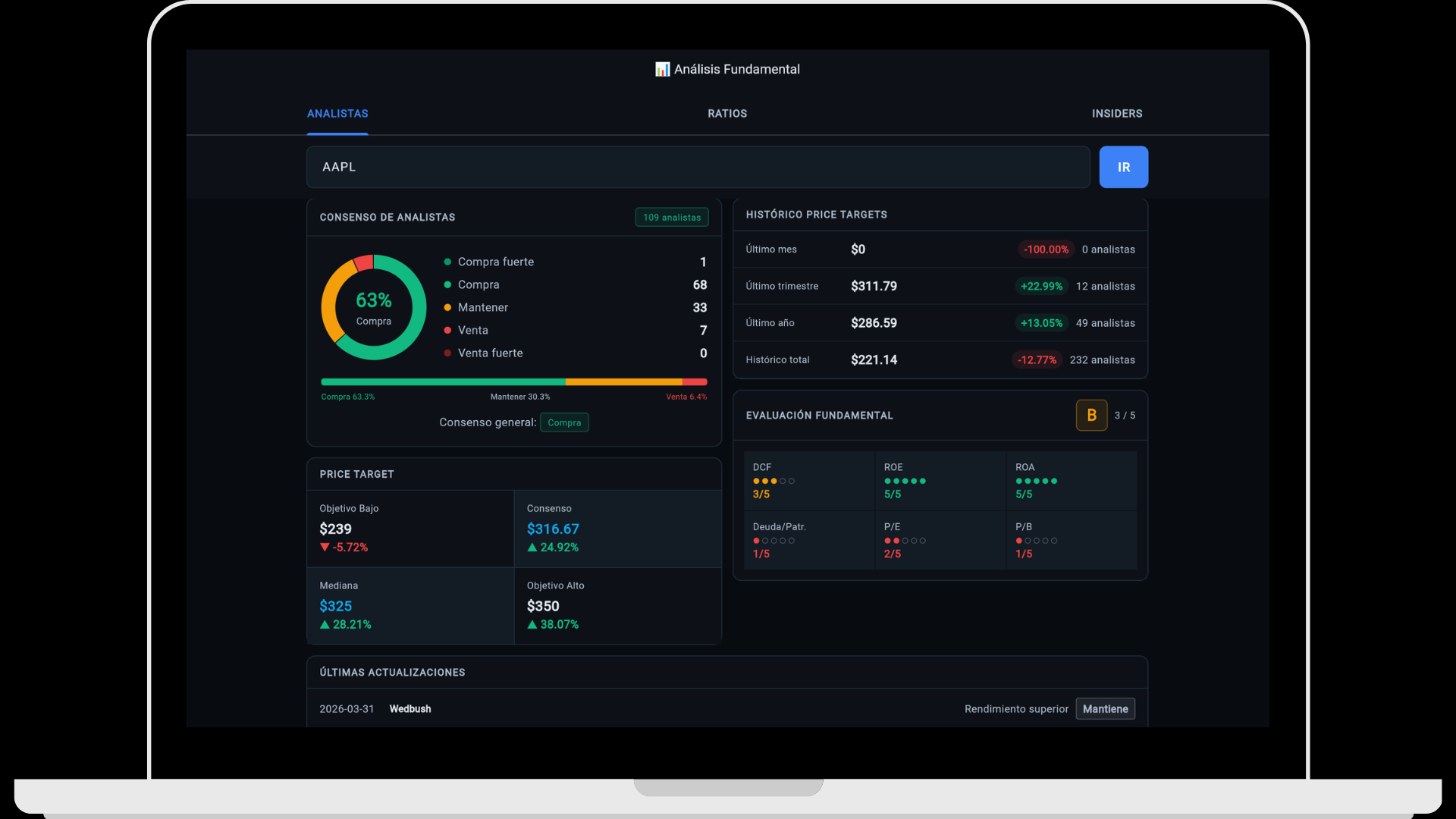Click the bar chart icon beside Análisis Fundamental
The width and height of the screenshot is (1456, 819).
(x=662, y=69)
